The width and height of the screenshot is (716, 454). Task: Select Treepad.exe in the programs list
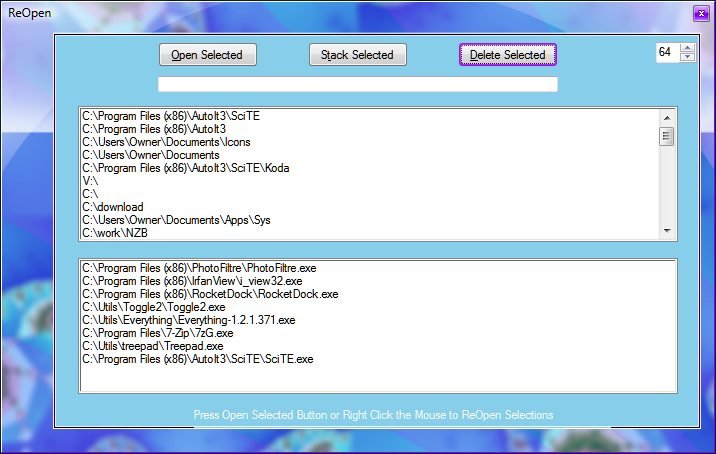coord(152,346)
